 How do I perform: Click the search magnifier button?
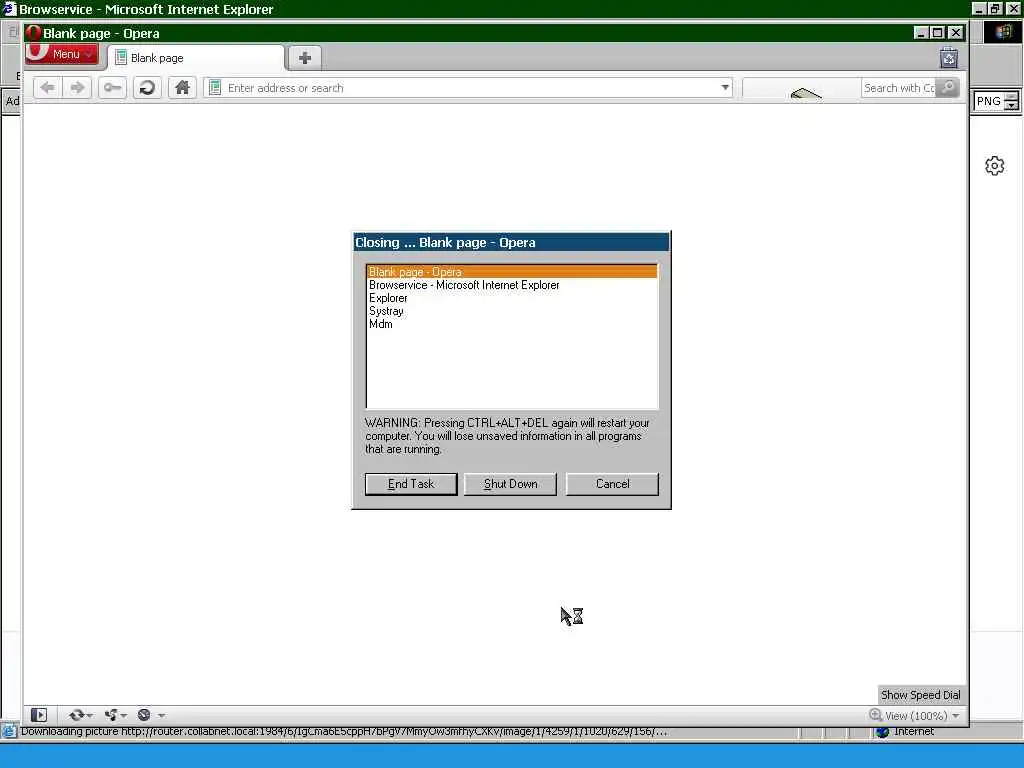click(948, 88)
